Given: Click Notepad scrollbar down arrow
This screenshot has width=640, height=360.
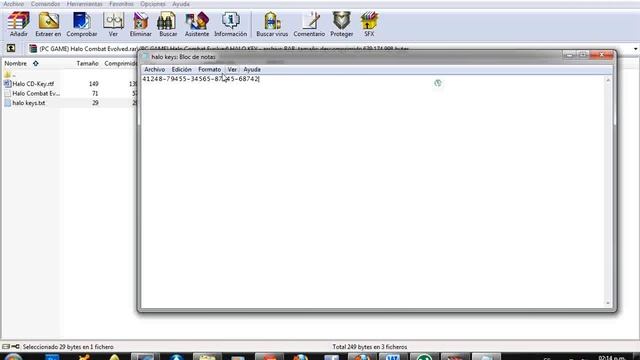Looking at the screenshot, I should point(608,303).
